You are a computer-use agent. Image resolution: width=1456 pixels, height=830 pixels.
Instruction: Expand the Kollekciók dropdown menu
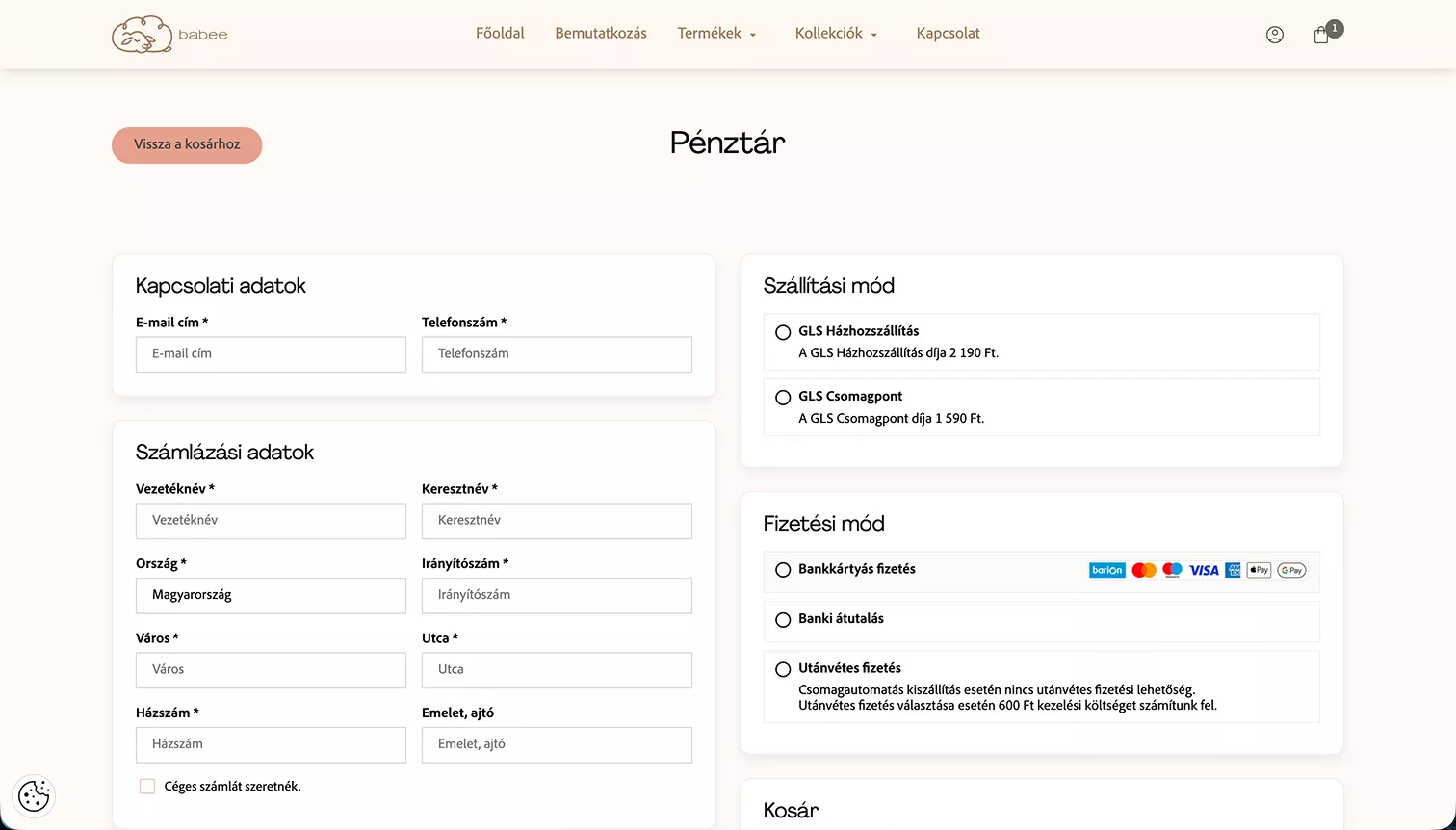tap(836, 34)
